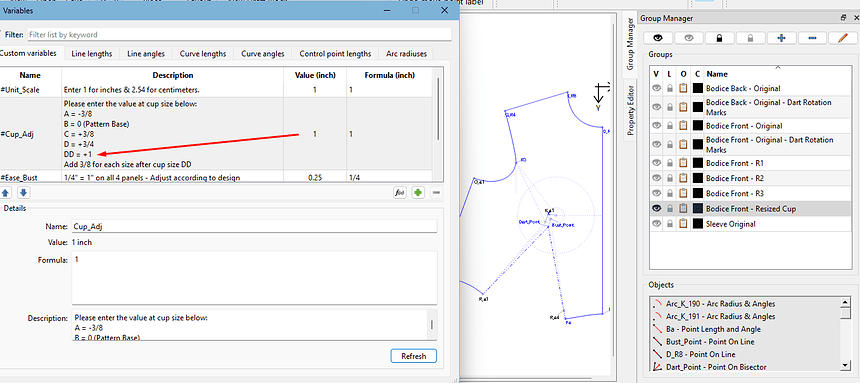Toggle eye for Bodice Back - Original - Dart Rotation Marks

click(656, 107)
